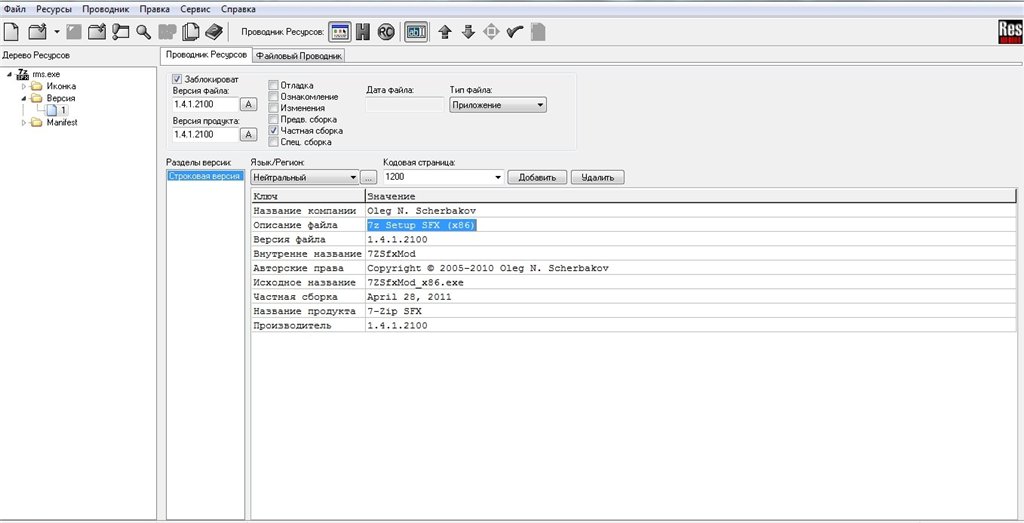Click the Версия файла input field
The image size is (1024, 523).
tap(204, 104)
